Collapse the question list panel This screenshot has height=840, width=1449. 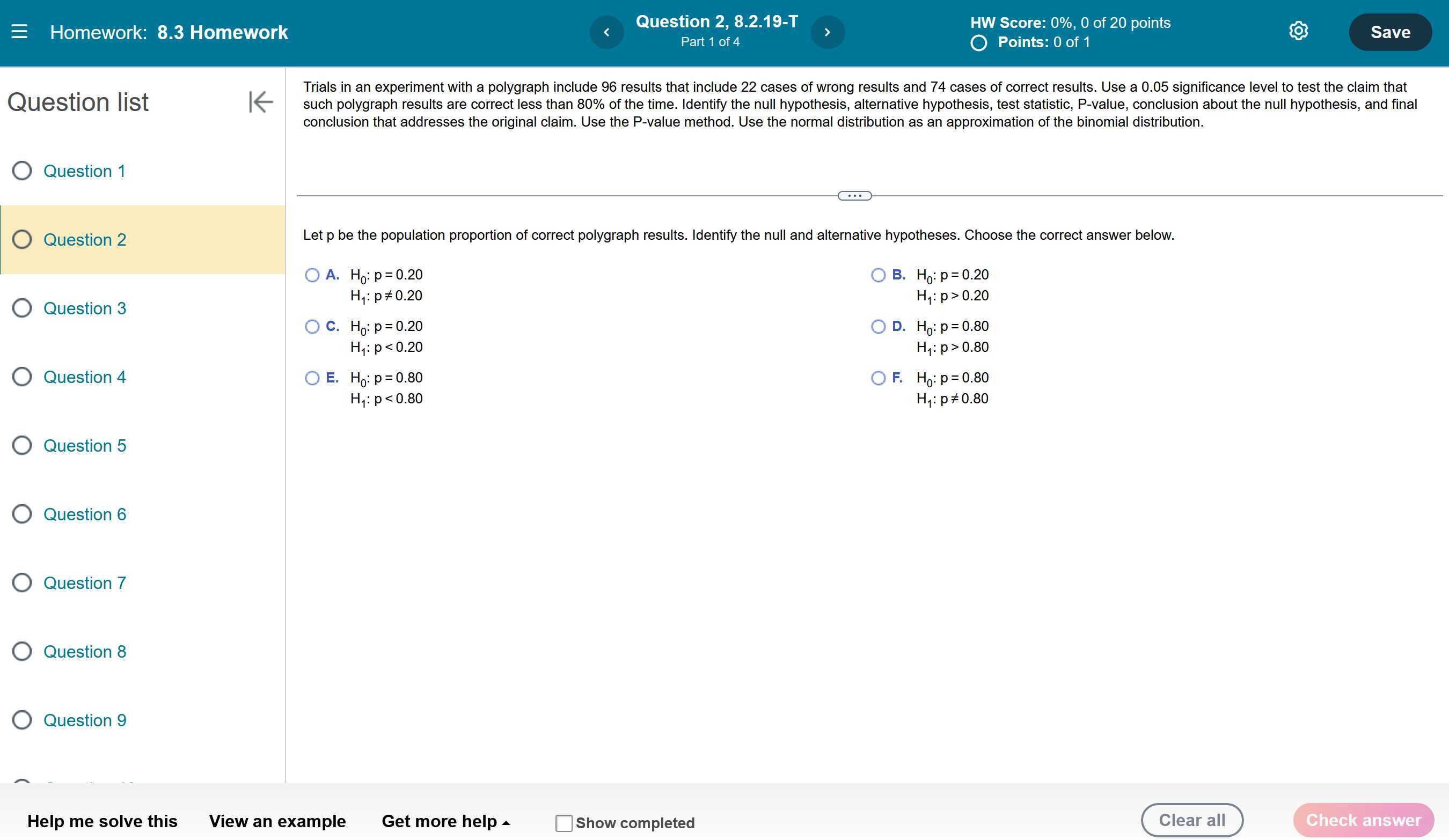tap(260, 102)
